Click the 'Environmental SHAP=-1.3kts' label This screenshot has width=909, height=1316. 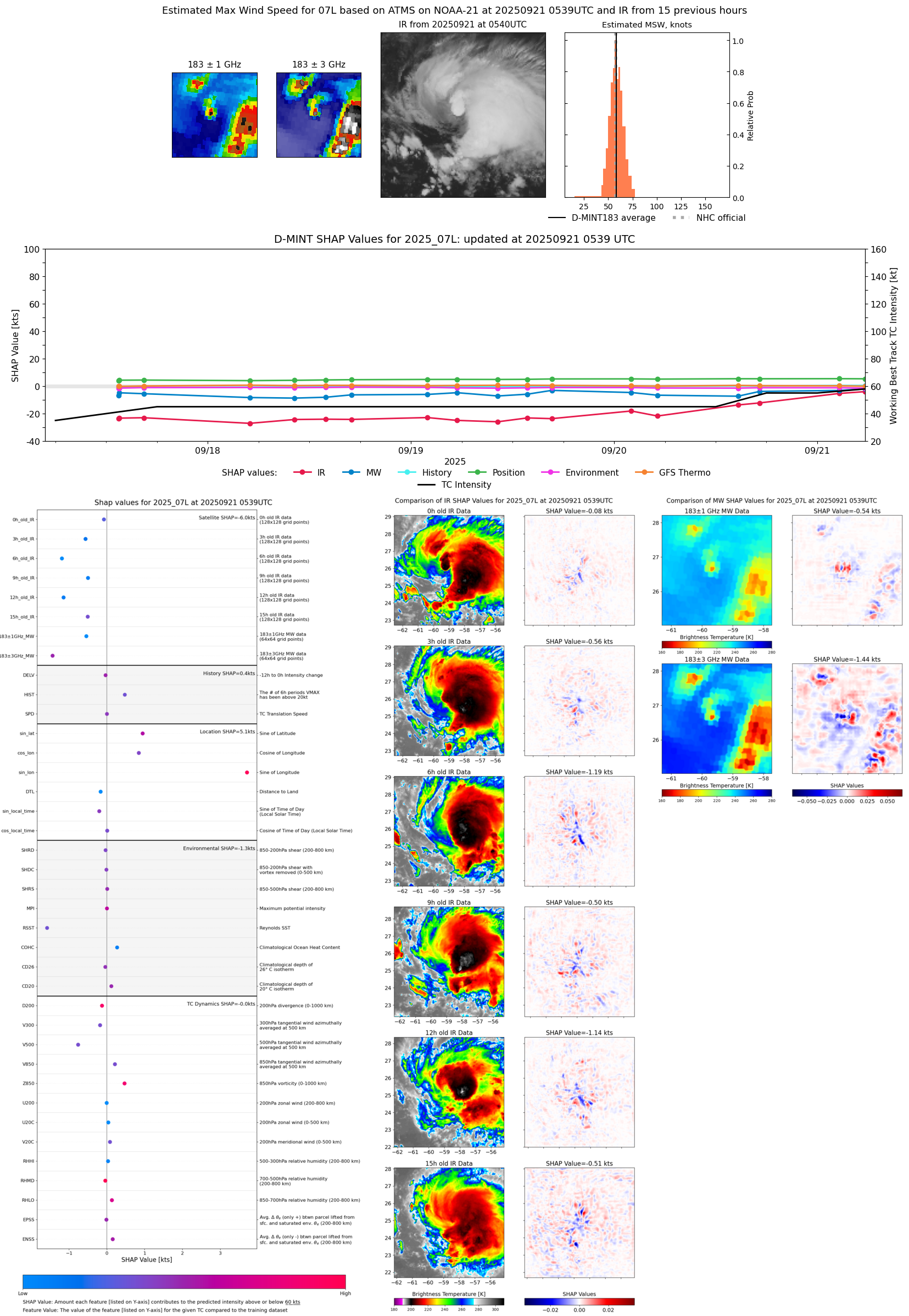tap(219, 848)
